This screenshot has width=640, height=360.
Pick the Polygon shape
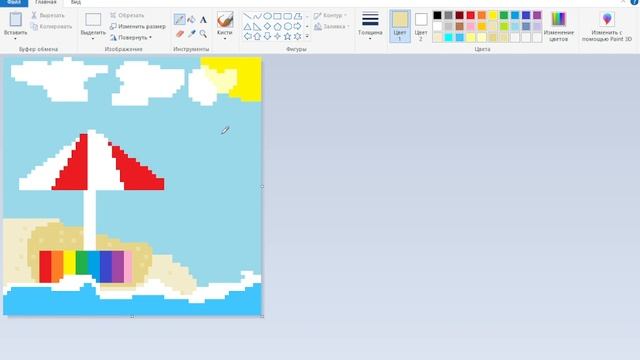298,16
